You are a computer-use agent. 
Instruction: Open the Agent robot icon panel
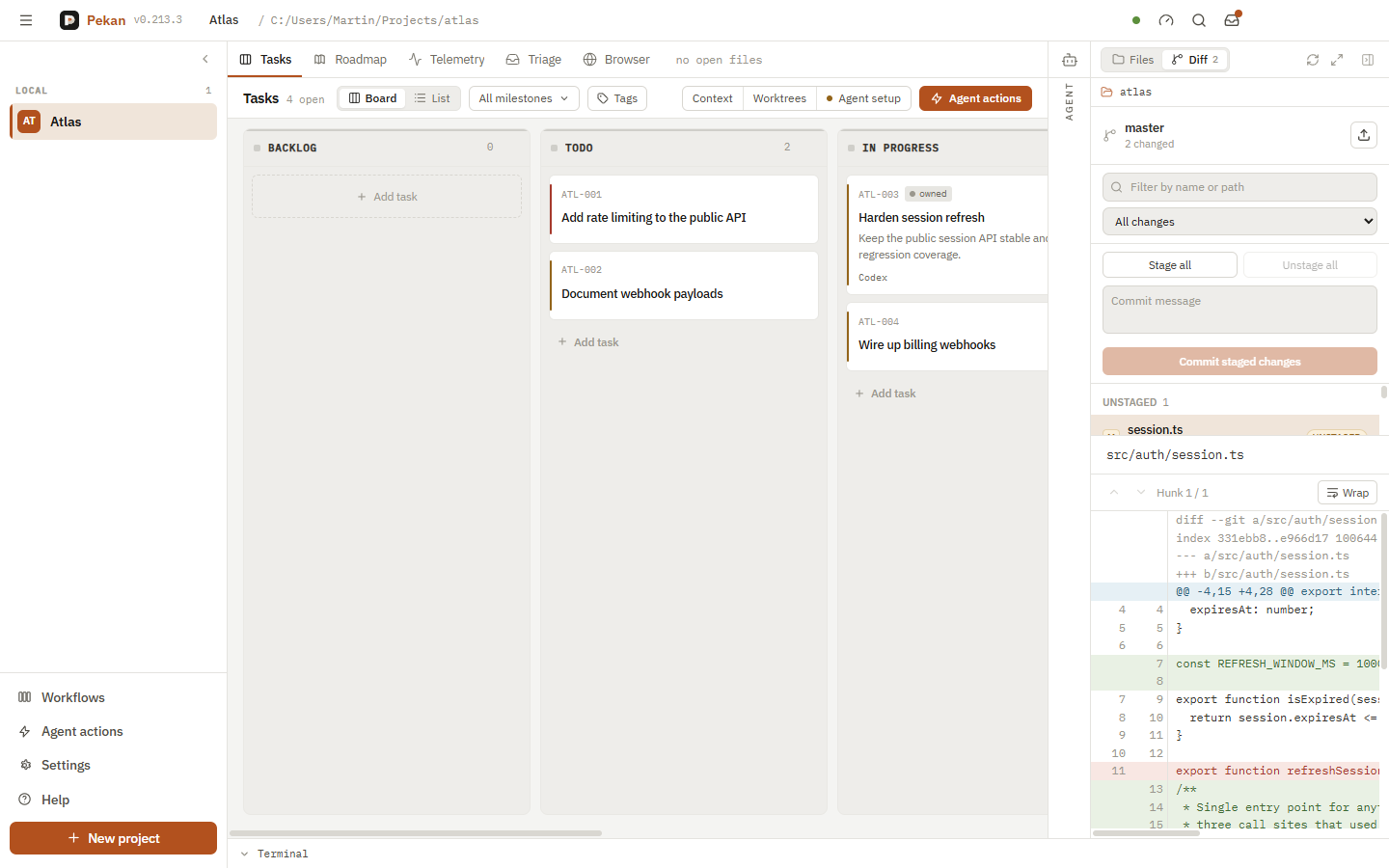pos(1070,60)
